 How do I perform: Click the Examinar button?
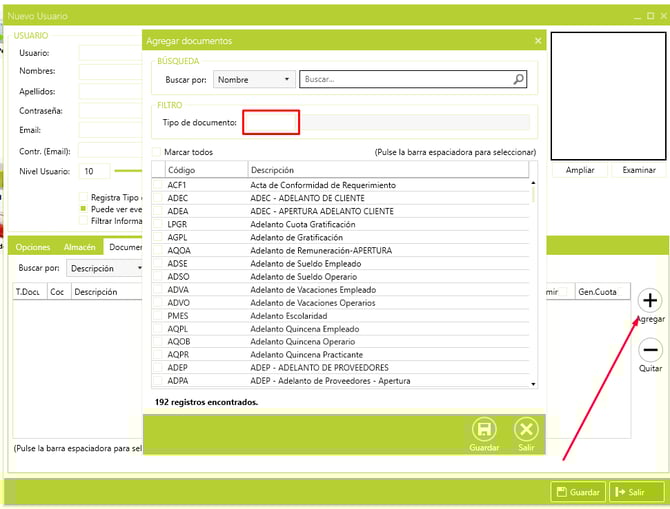638,170
